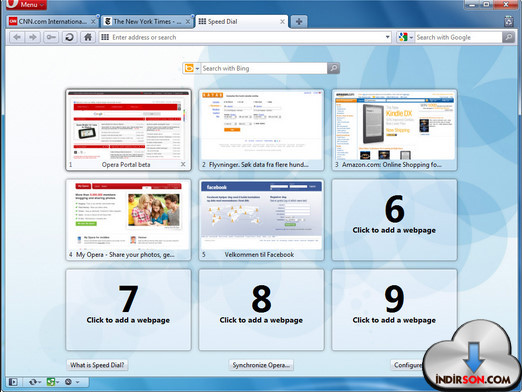Open Opera Link sync status dropdown

34,382
